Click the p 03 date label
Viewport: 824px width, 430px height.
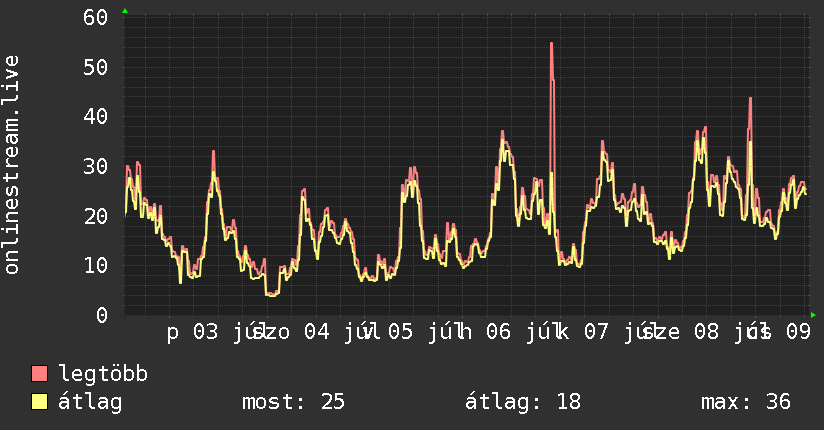coord(192,332)
